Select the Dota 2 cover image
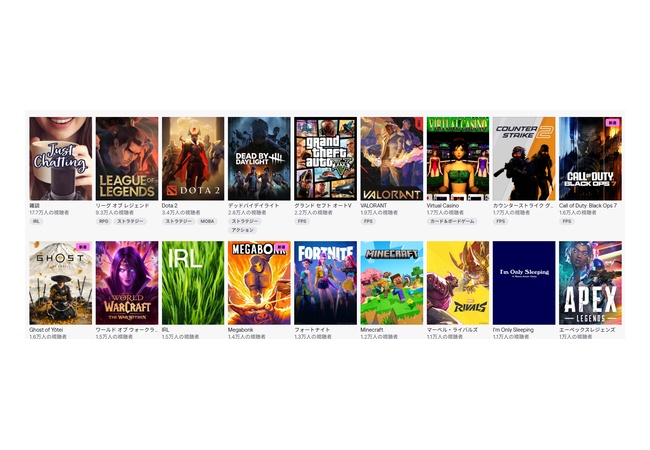The image size is (650, 450). tap(192, 158)
